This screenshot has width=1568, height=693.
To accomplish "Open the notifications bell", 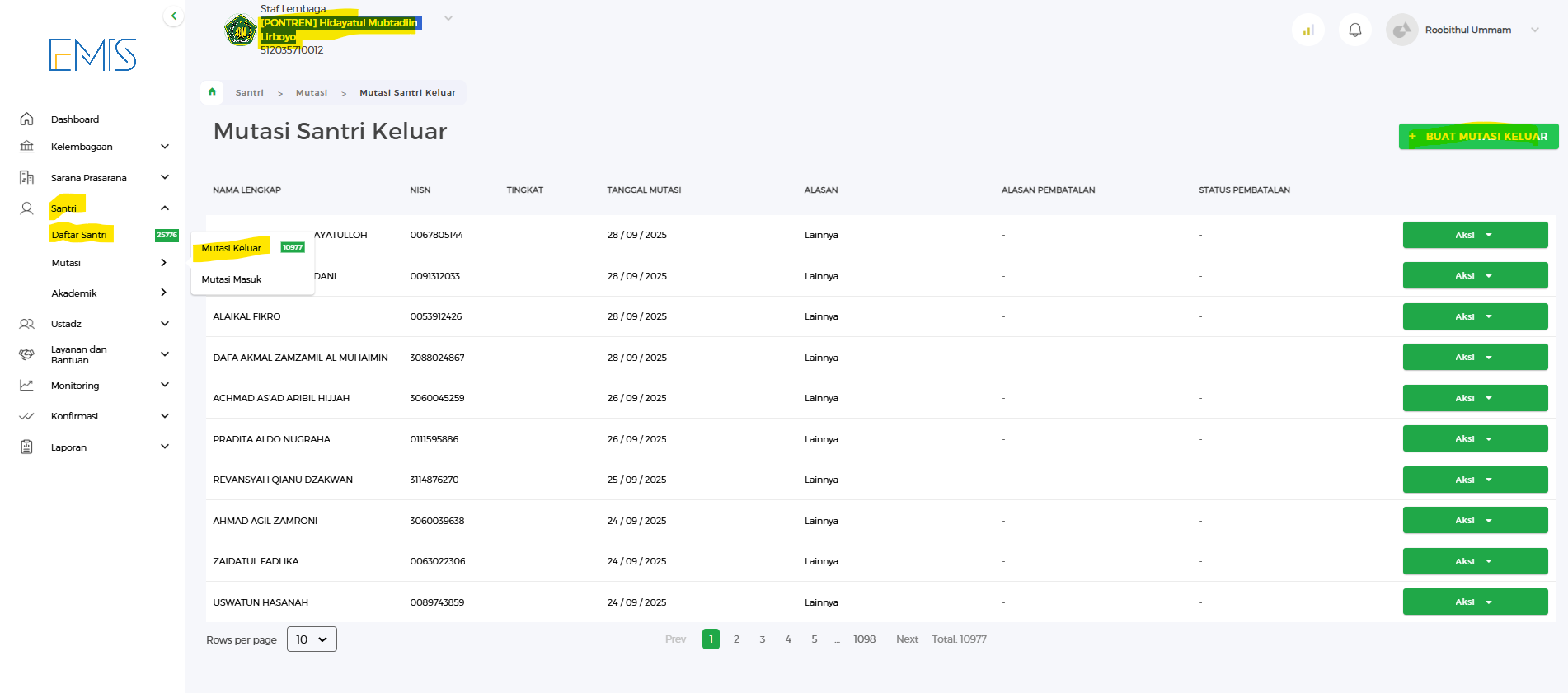I will pos(1354,30).
